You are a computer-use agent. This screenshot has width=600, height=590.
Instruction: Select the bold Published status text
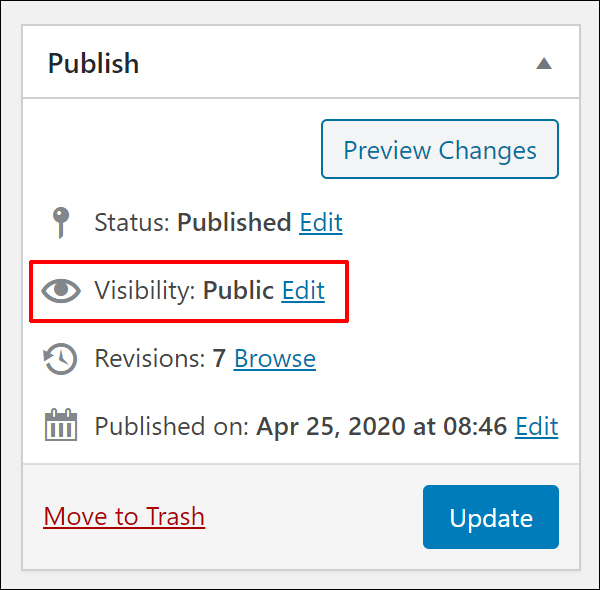tap(234, 222)
